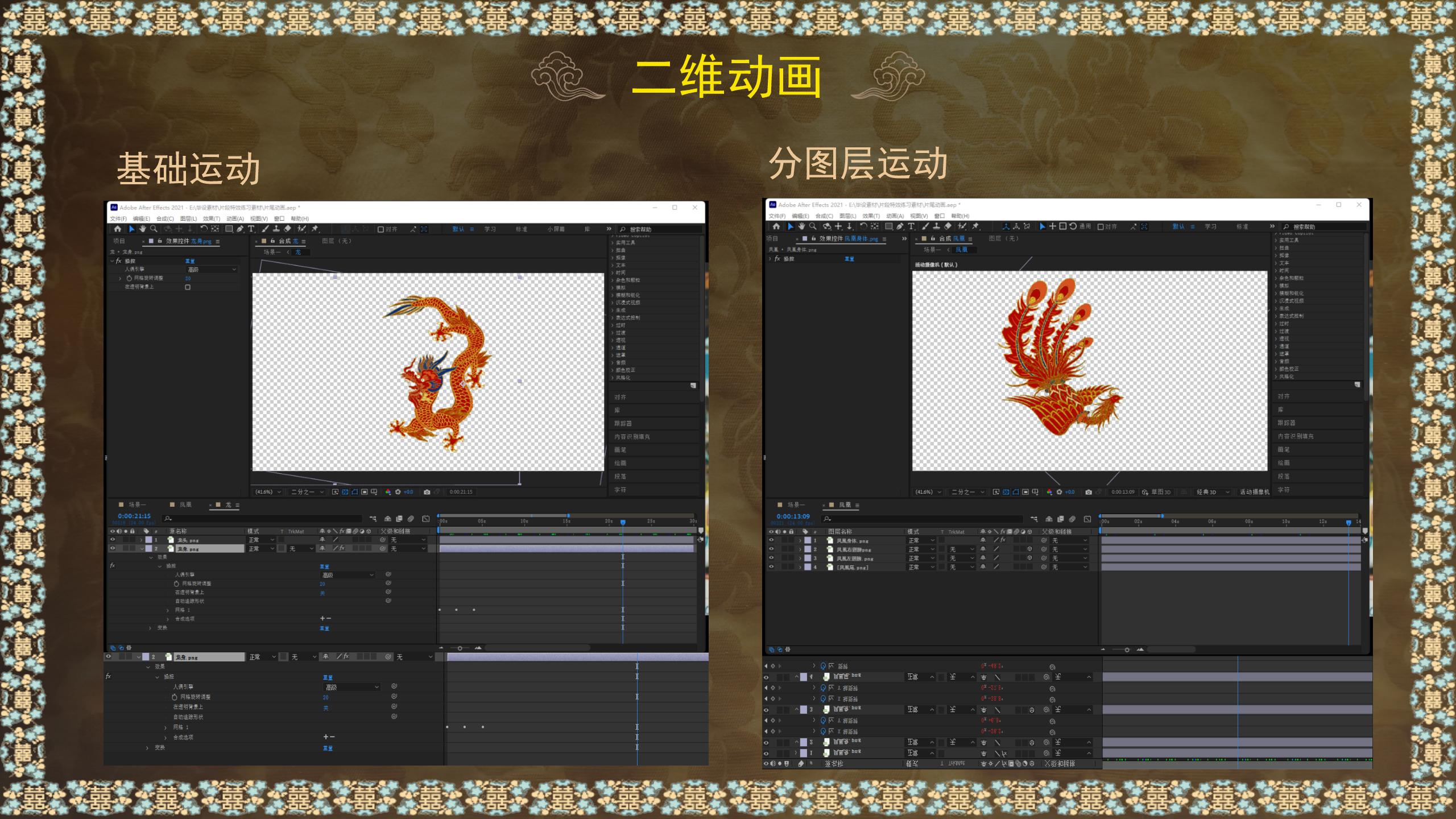Select the Rectangle shape tool in left window

pos(229,229)
